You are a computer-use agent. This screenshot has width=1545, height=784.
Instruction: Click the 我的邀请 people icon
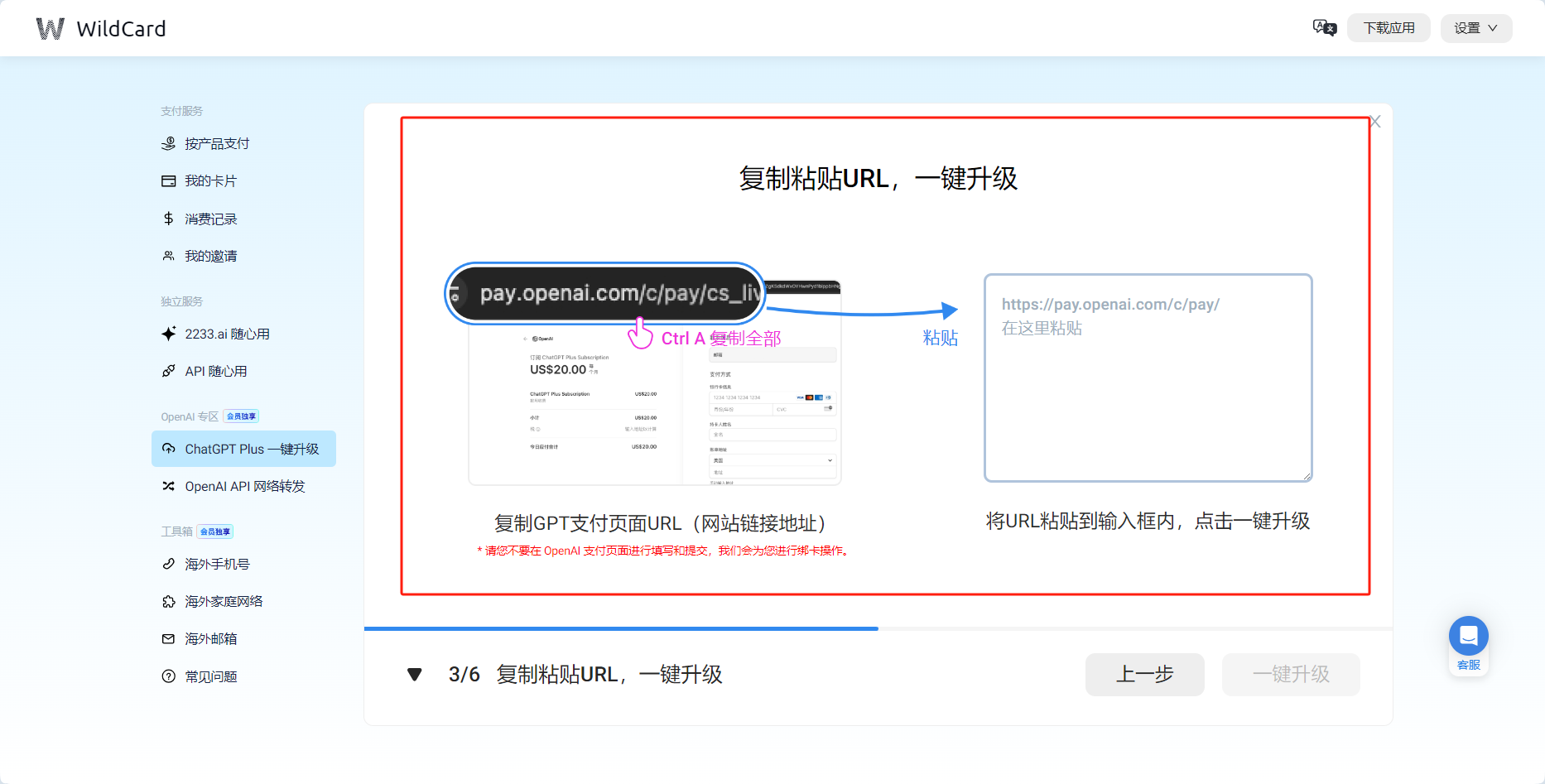pos(169,256)
